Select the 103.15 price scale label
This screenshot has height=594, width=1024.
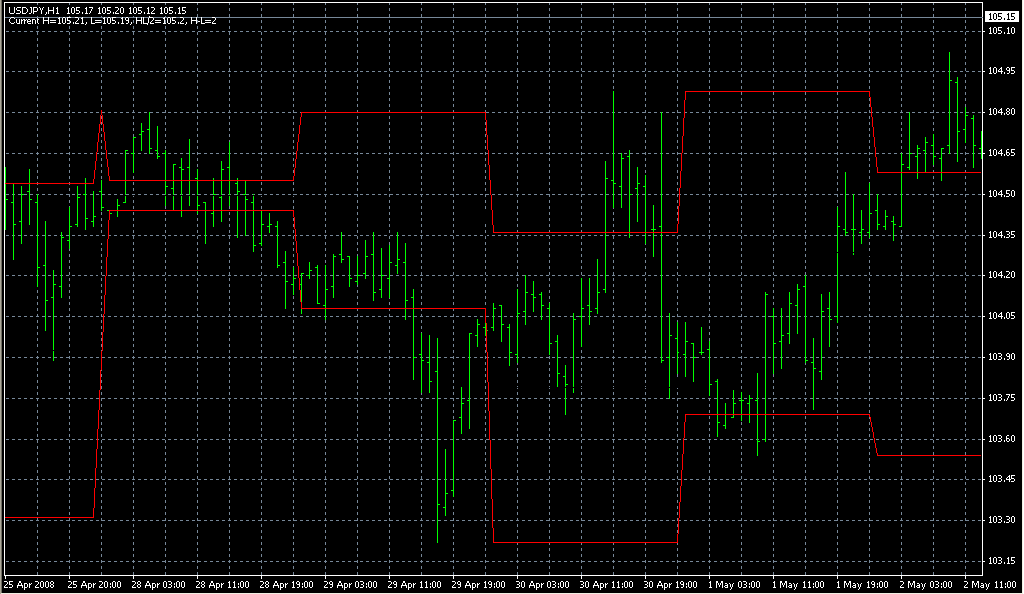pyautogui.click(x=1002, y=561)
